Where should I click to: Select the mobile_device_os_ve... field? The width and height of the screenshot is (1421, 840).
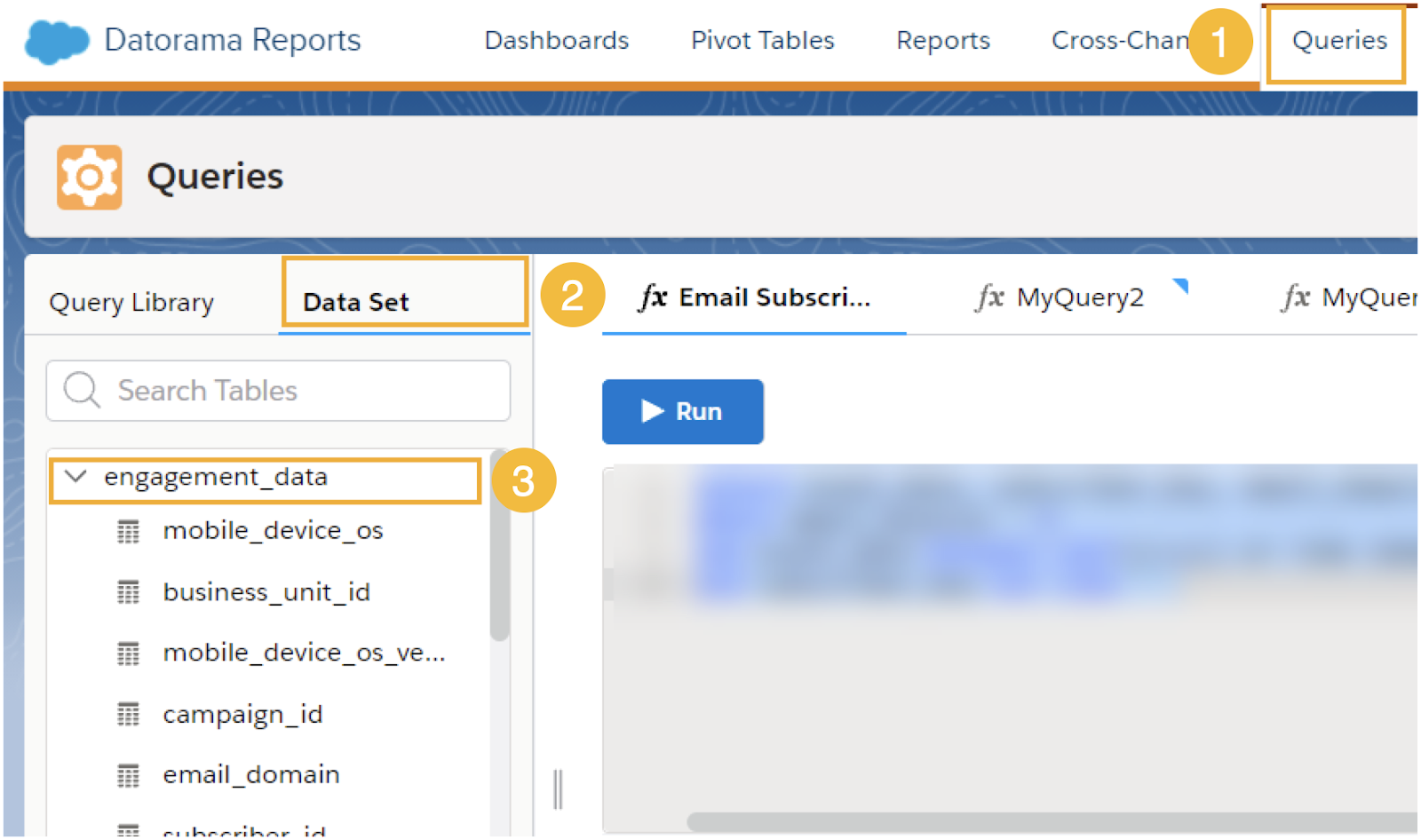[x=304, y=654]
